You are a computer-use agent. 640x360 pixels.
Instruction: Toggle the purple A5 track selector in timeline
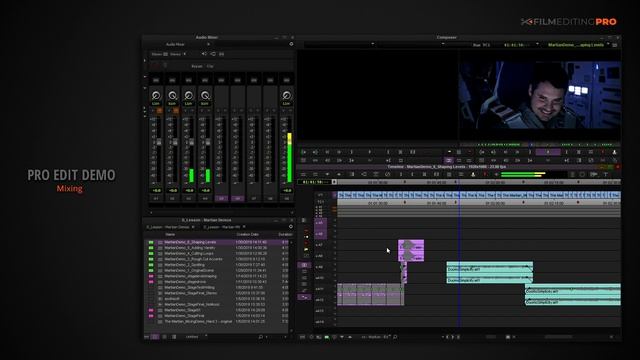click(320, 223)
